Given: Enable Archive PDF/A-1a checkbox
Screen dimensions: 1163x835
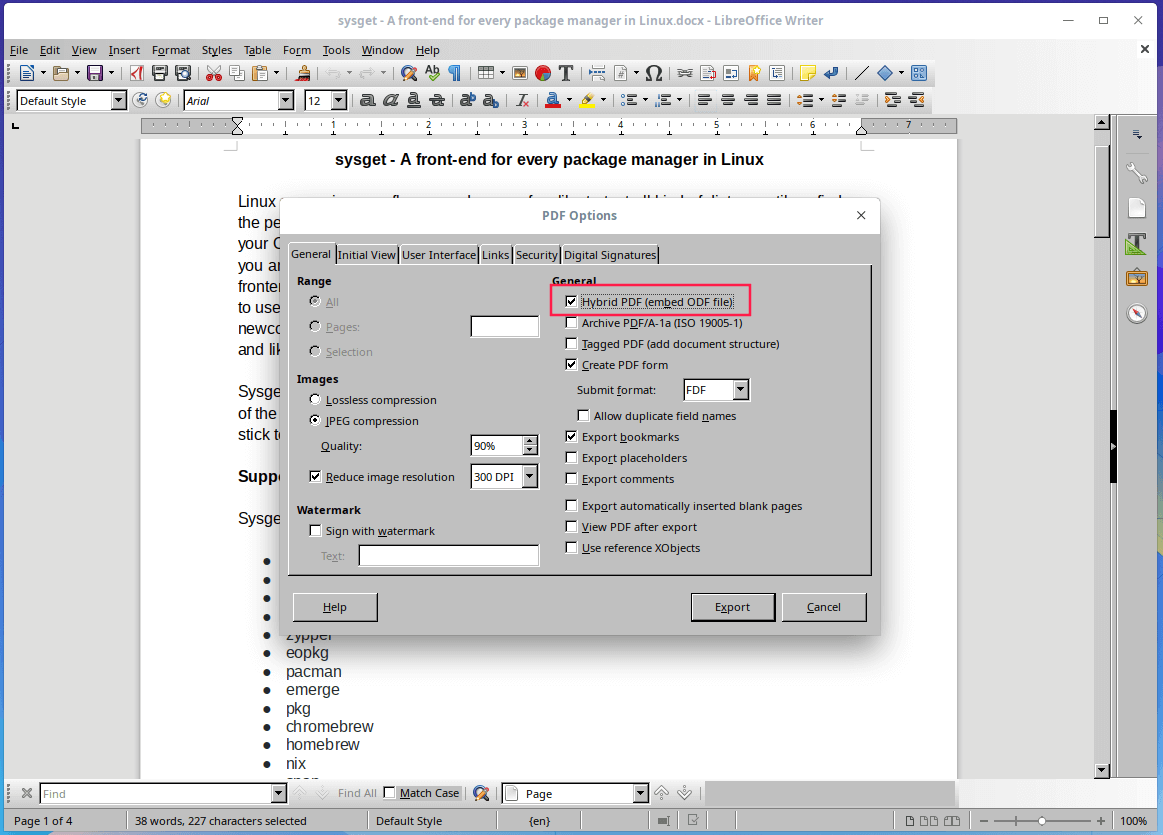Looking at the screenshot, I should 571,323.
